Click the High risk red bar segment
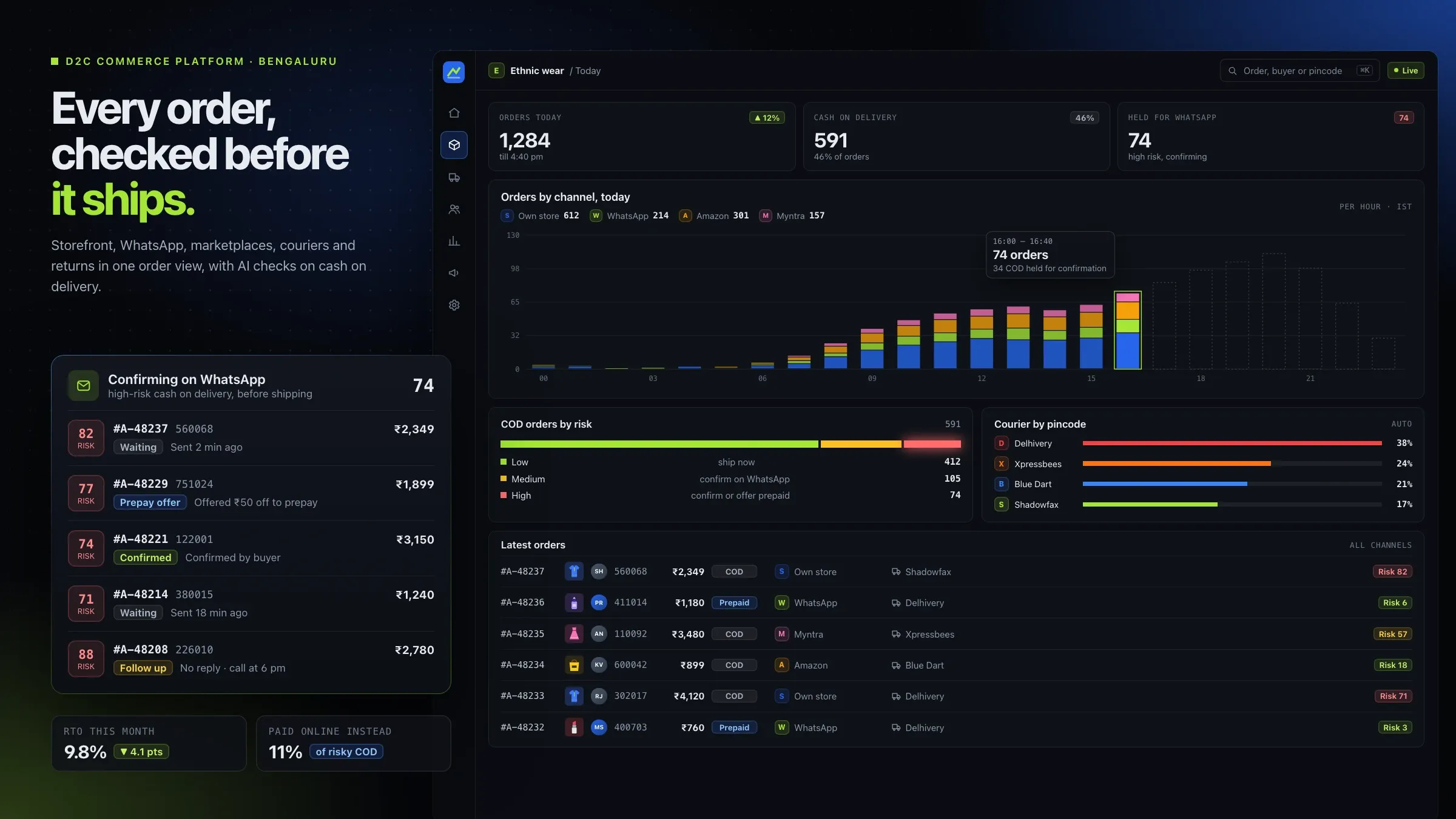This screenshot has width=1456, height=819. click(x=932, y=445)
